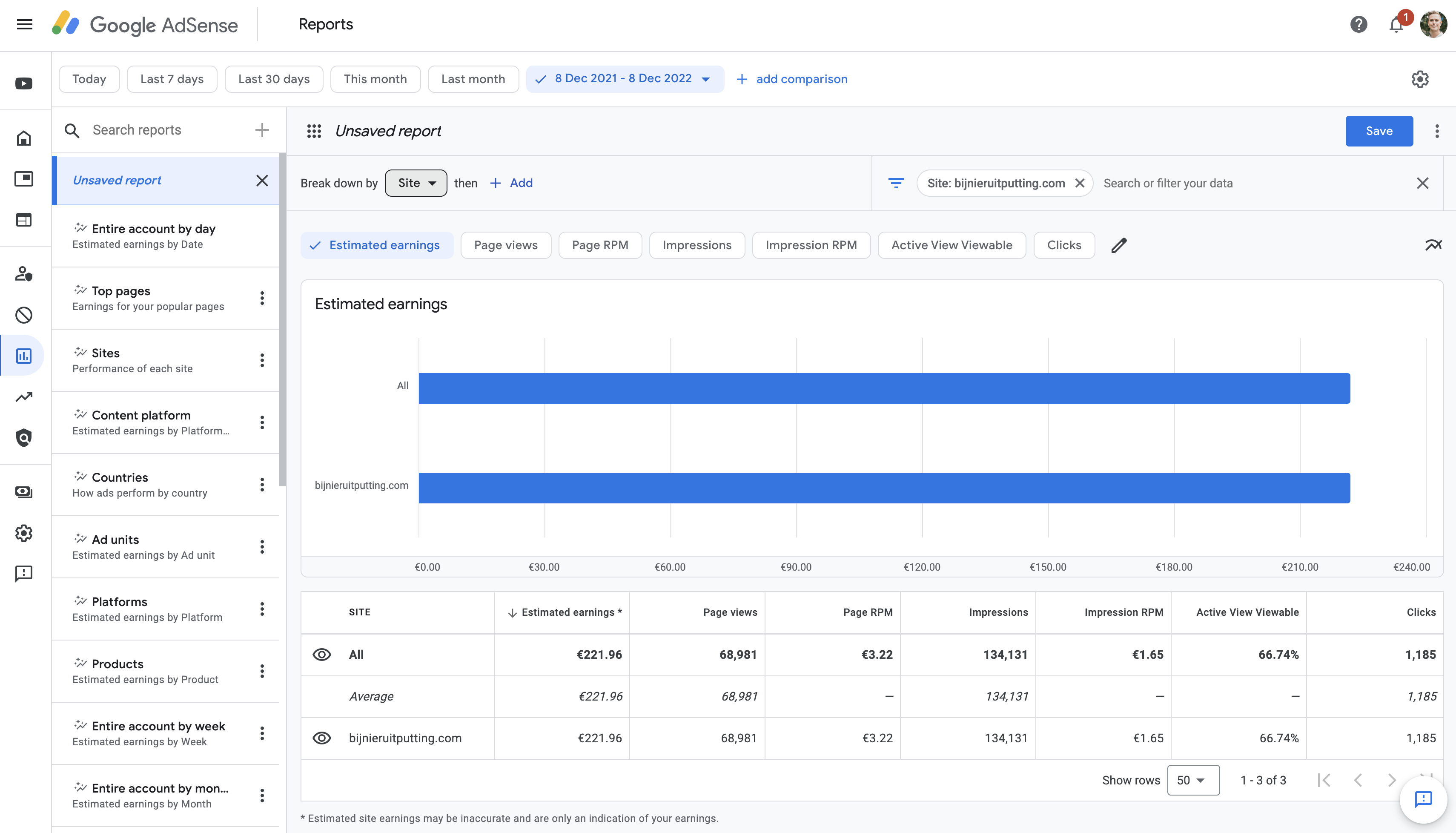The height and width of the screenshot is (833, 1456).
Task: Open the Show rows 50 dropdown
Action: point(1193,780)
